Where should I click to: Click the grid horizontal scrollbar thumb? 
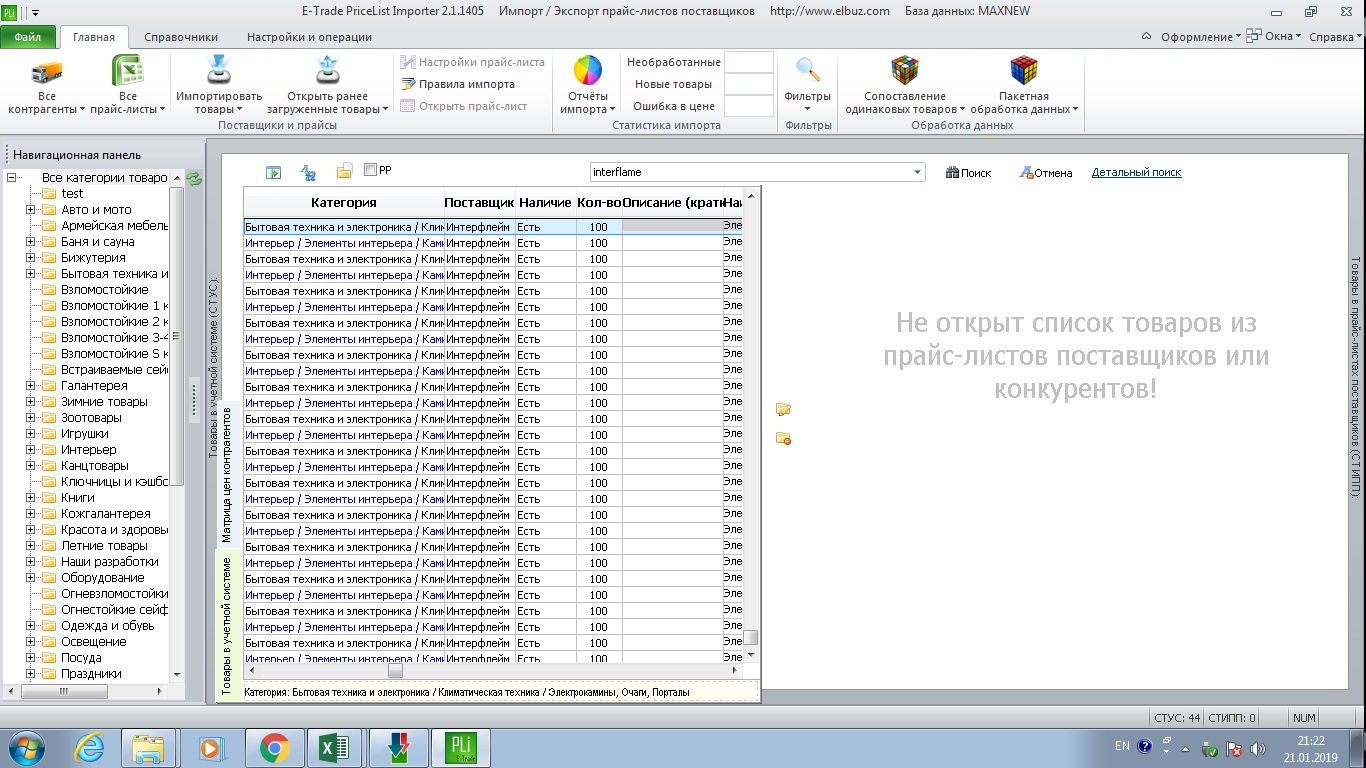point(395,671)
